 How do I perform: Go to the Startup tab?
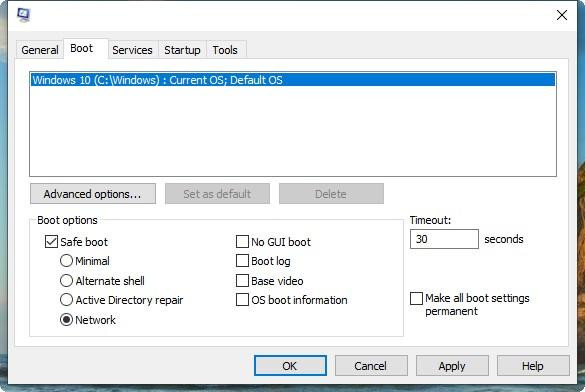point(182,50)
